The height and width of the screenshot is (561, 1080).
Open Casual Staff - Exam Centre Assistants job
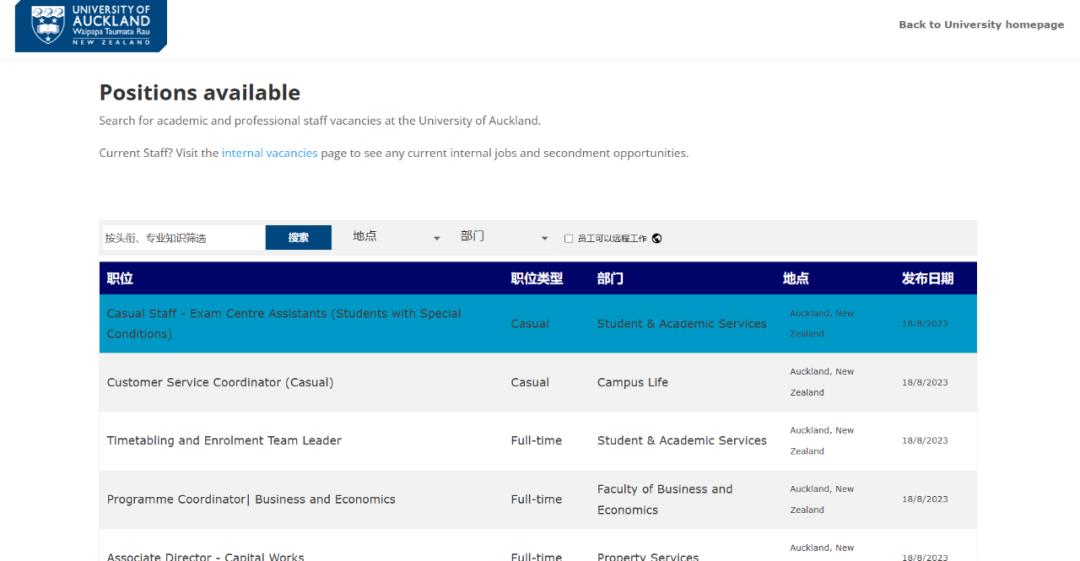pyautogui.click(x=283, y=323)
